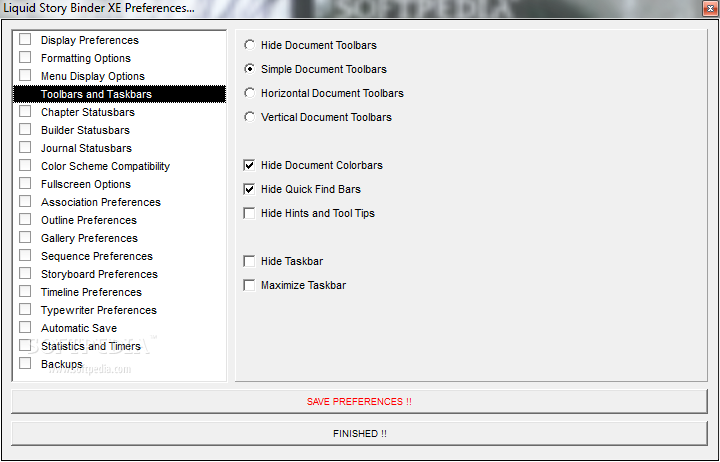Click the box beside Gallery Preferences
The width and height of the screenshot is (720, 462).
(25, 237)
